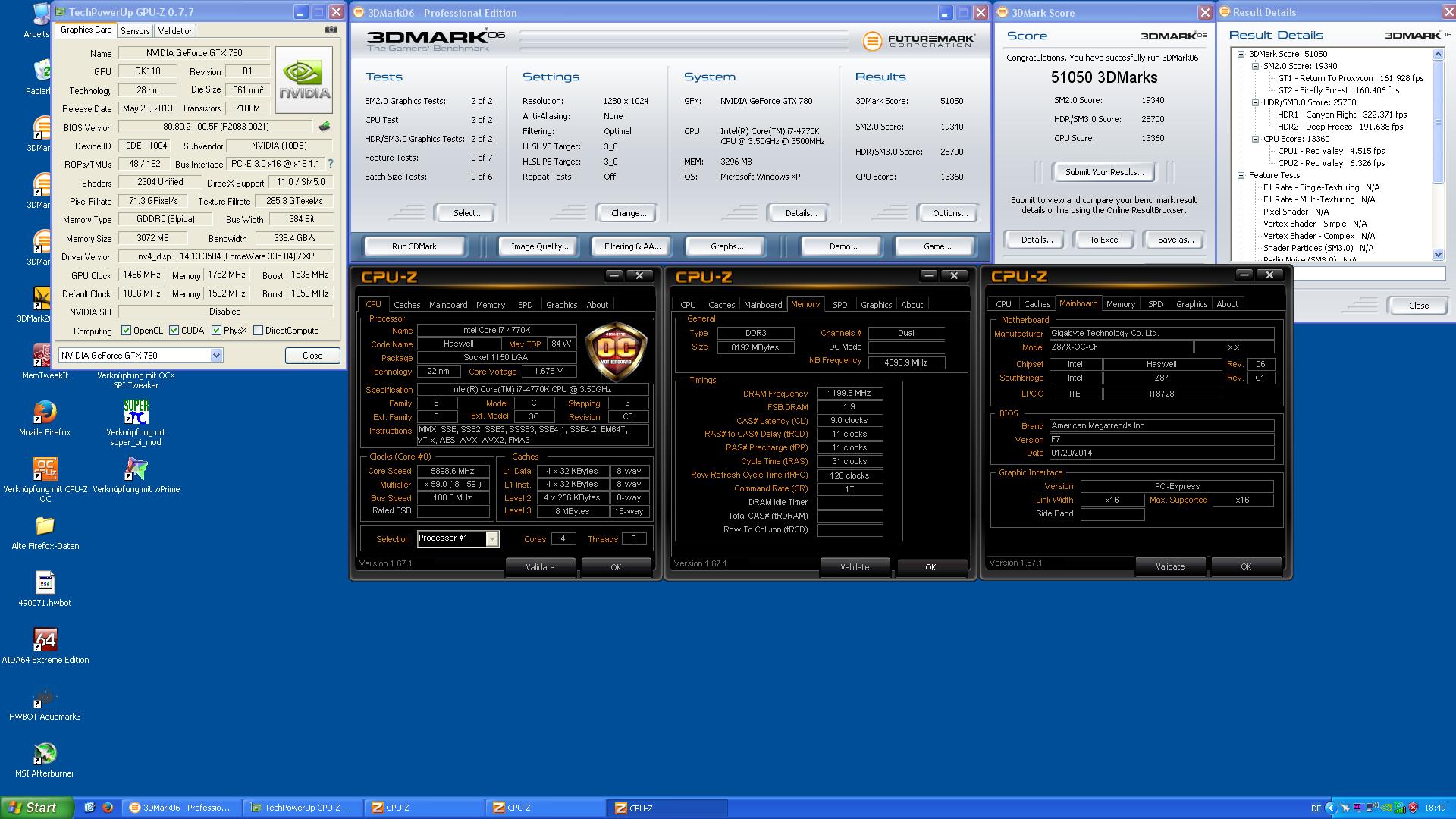Screen dimensions: 1456x819
Task: Click the DE language indicator in system tray
Action: (1316, 808)
